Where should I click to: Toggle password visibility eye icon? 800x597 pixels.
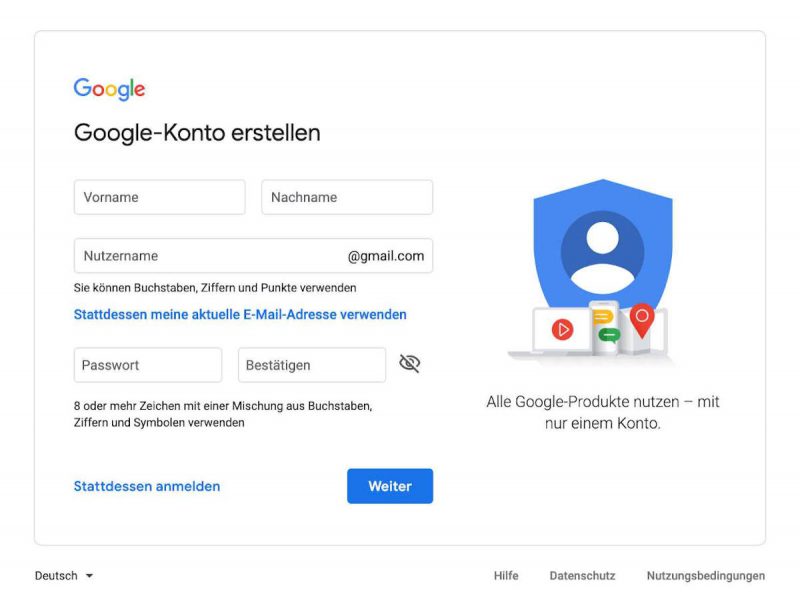coord(409,363)
